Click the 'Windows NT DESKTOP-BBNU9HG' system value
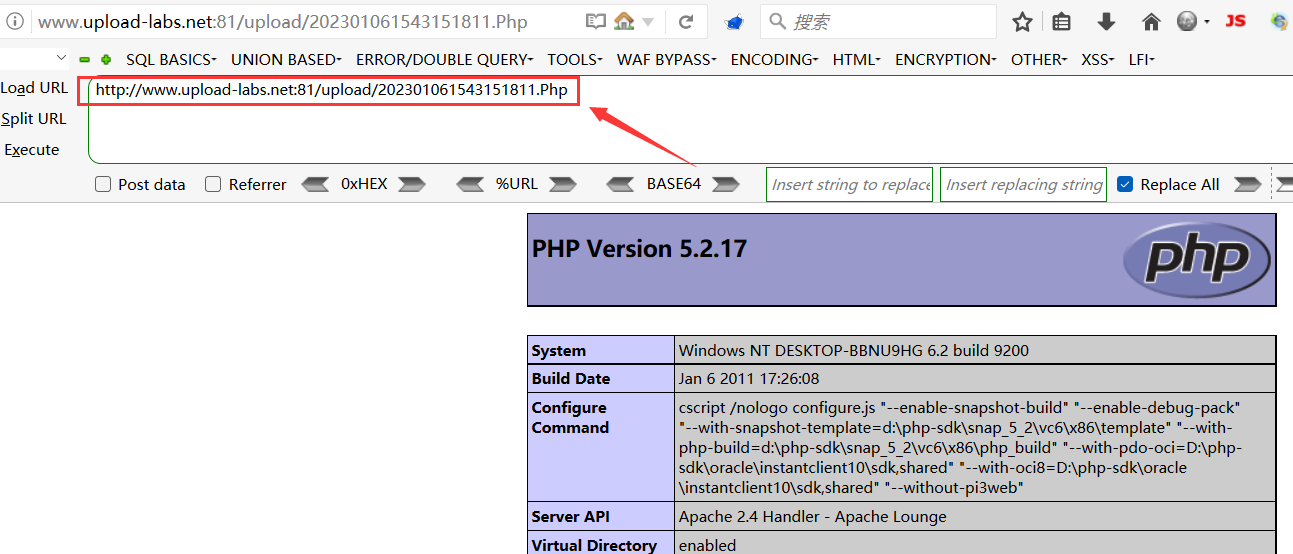Viewport: 1293px width, 554px height. coord(853,351)
